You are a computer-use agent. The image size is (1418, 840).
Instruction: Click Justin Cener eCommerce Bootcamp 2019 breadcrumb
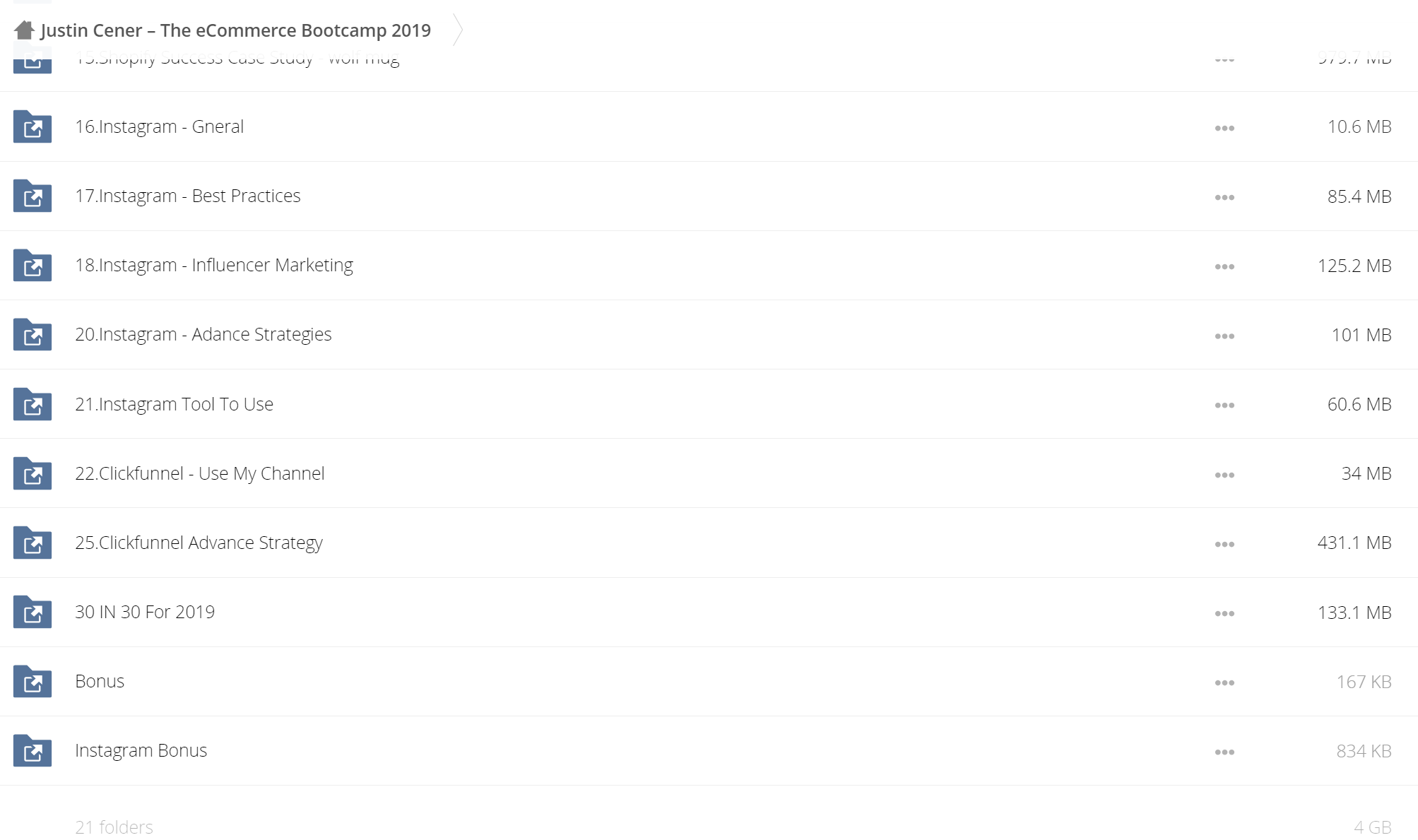[235, 30]
